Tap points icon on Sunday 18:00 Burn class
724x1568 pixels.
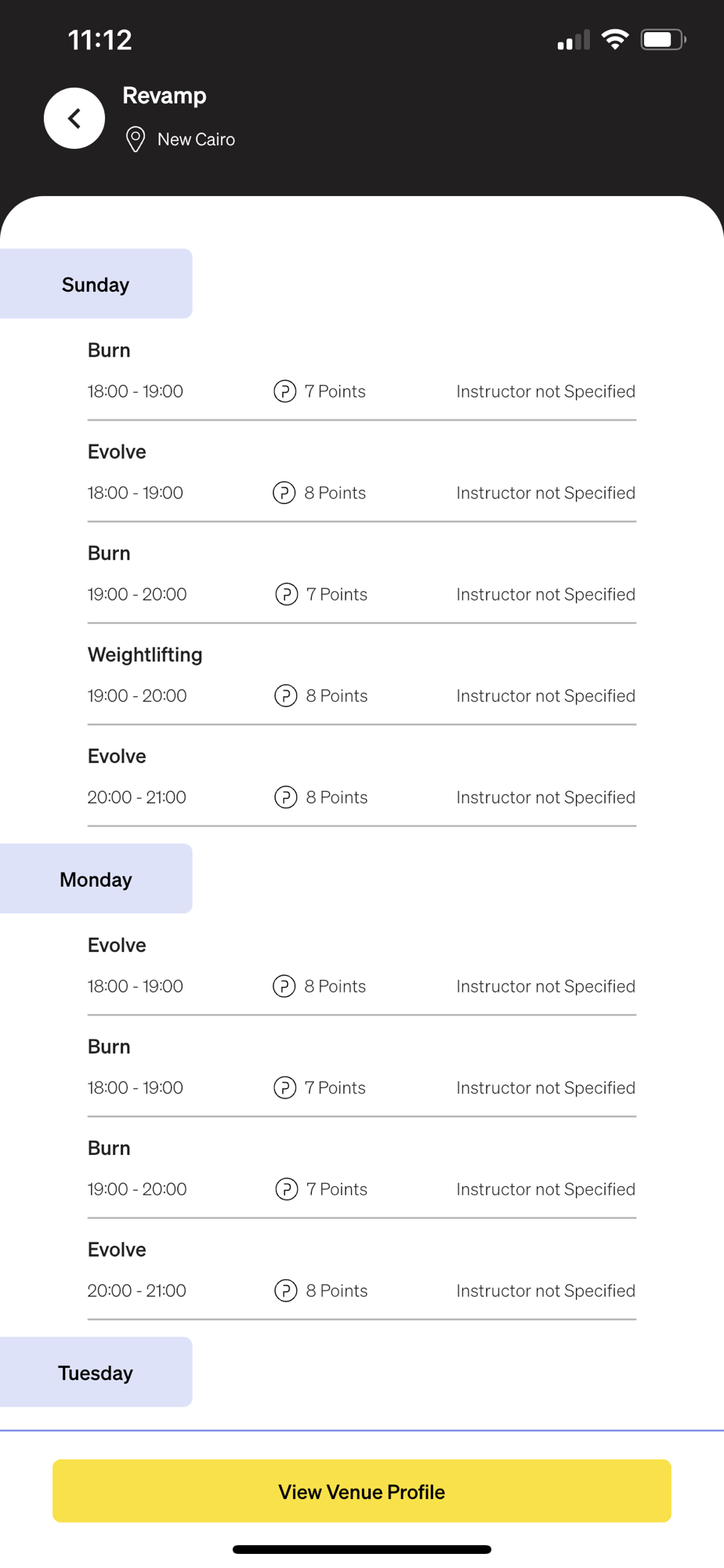tap(284, 391)
